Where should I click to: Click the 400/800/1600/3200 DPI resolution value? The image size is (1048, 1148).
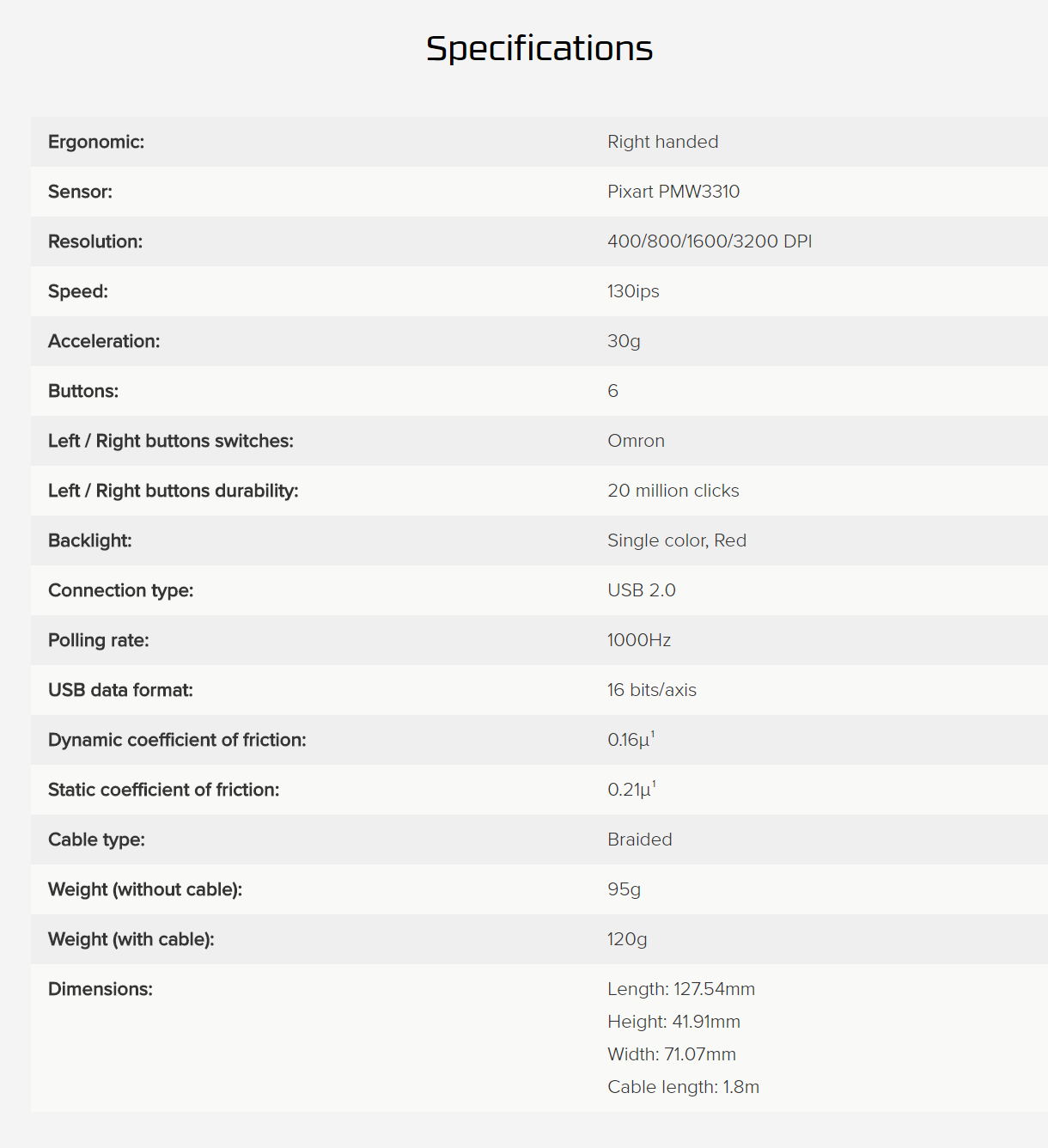point(709,241)
